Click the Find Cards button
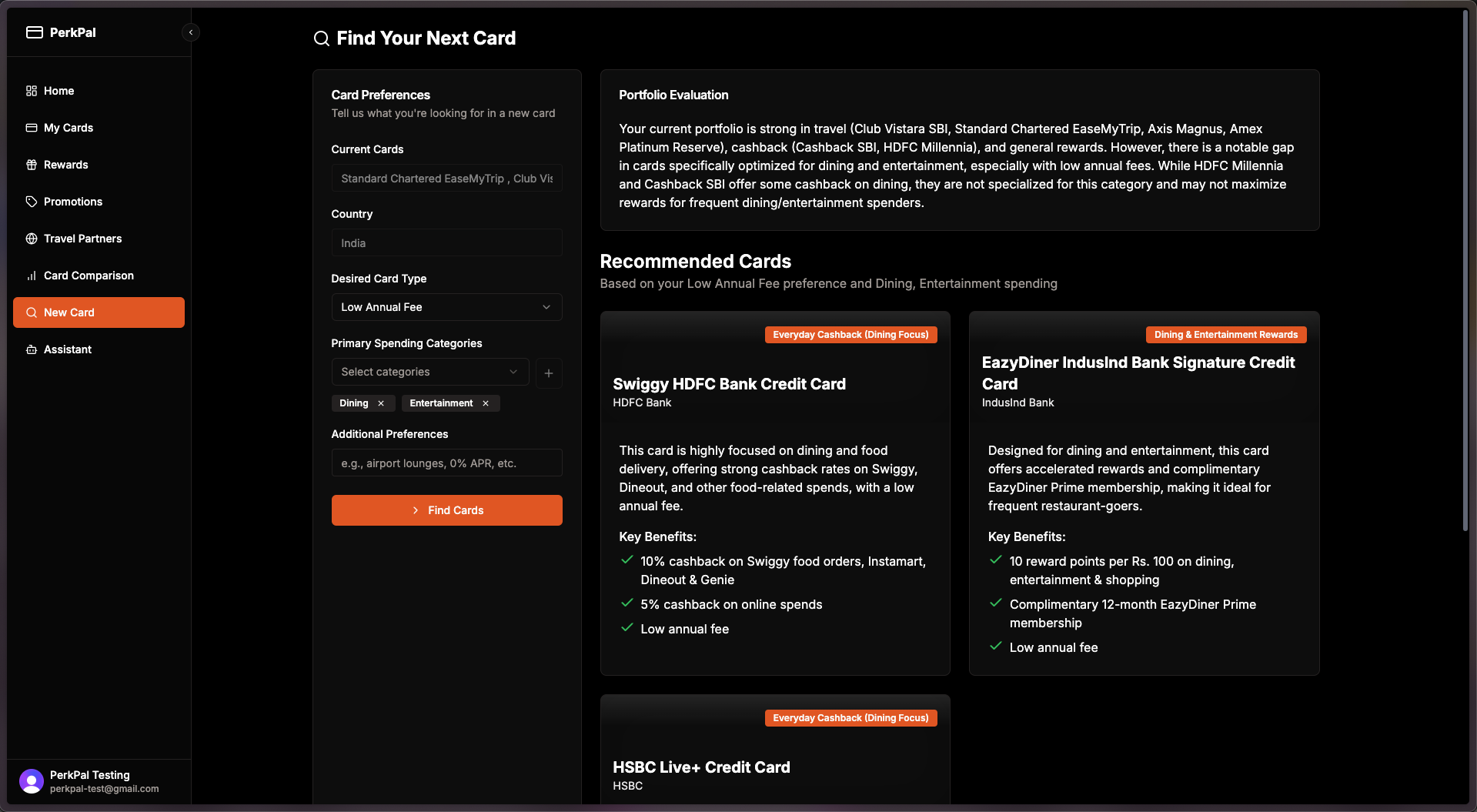This screenshot has height=812, width=1477. [x=446, y=510]
